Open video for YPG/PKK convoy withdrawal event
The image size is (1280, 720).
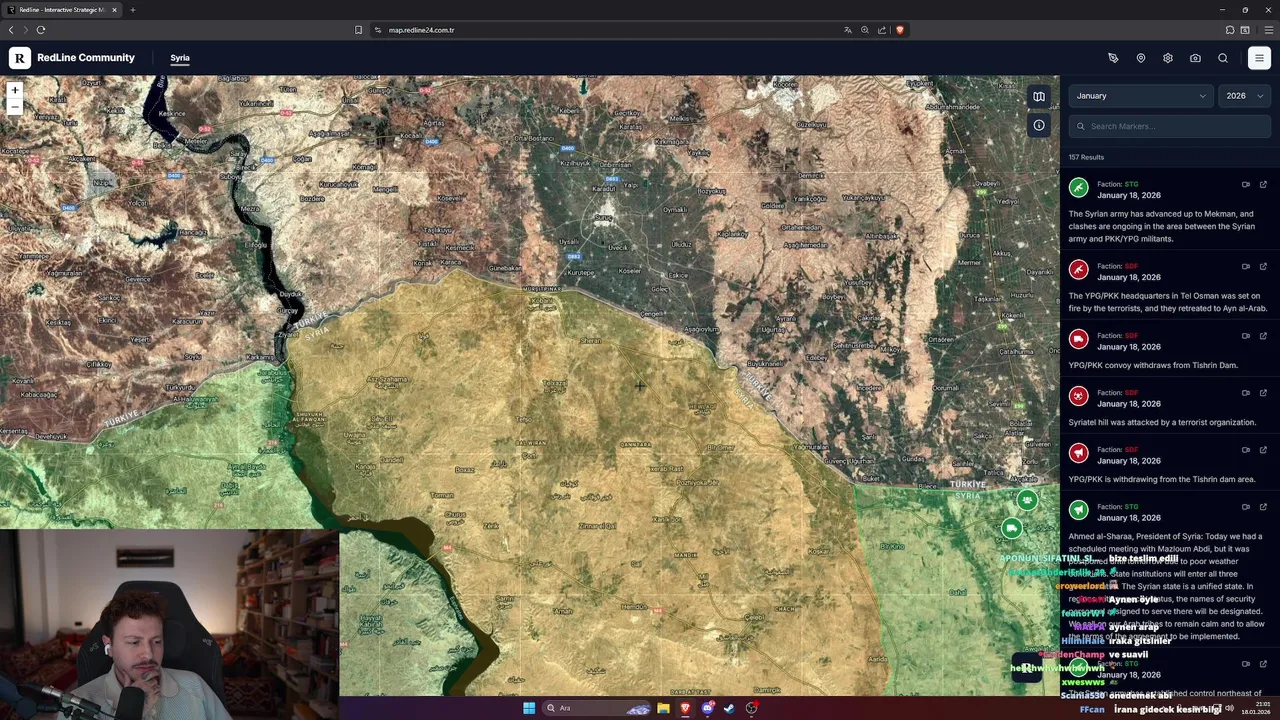tap(1246, 336)
